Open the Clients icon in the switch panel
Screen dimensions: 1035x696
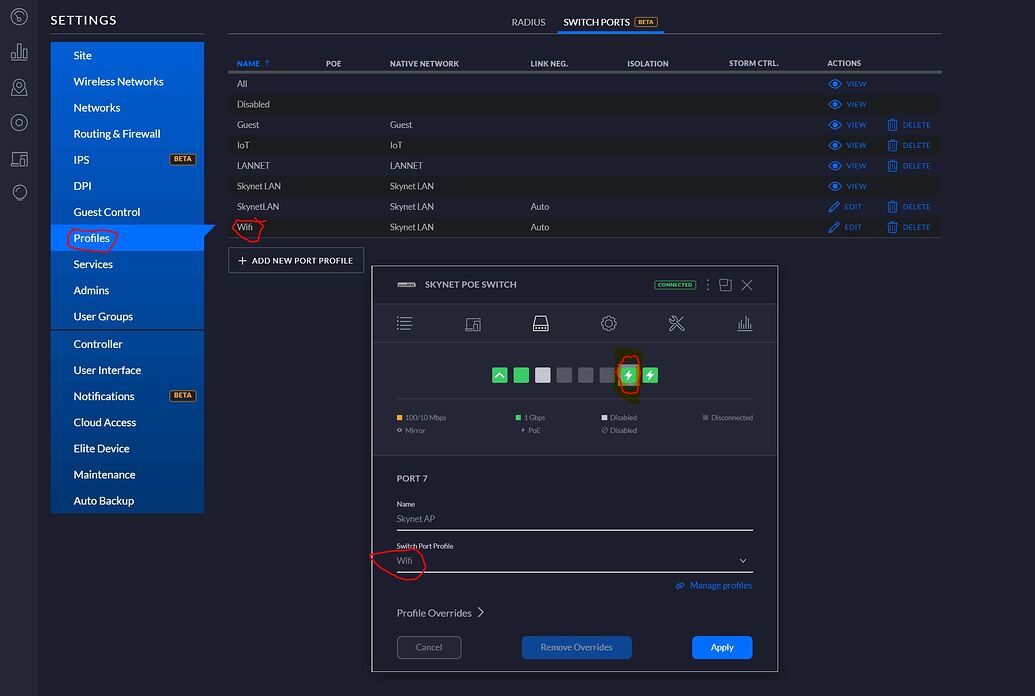[x=472, y=323]
